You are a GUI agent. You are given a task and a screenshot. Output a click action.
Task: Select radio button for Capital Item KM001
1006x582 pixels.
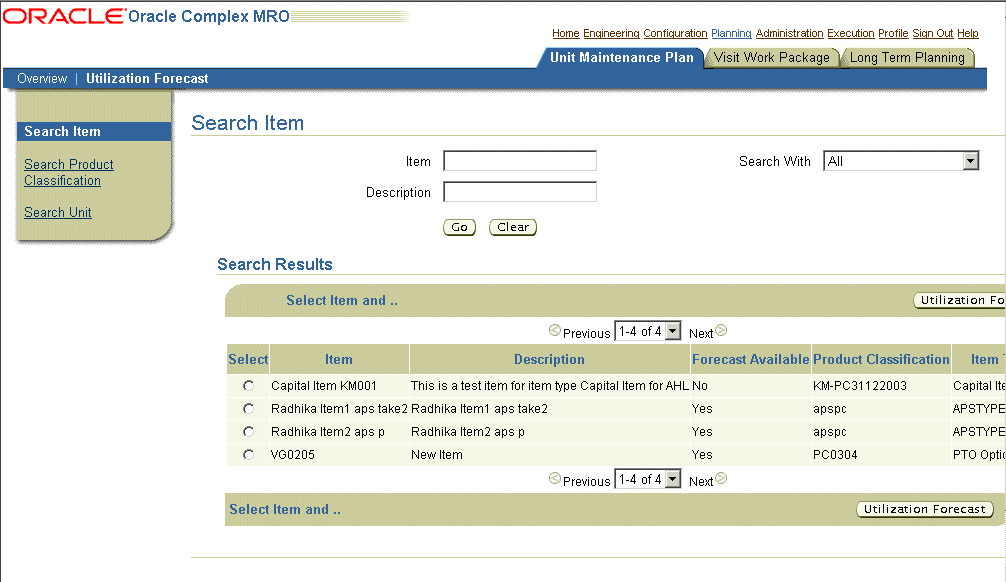tap(248, 386)
